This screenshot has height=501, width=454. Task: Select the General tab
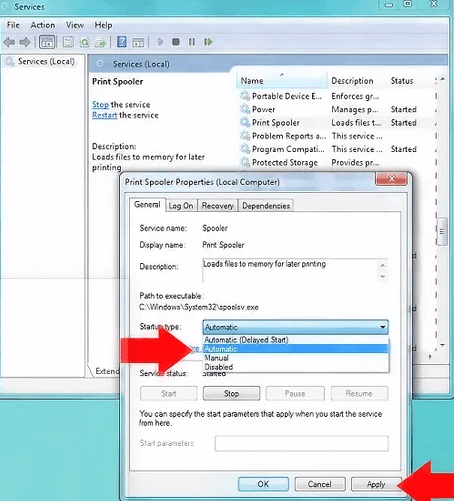tap(147, 204)
